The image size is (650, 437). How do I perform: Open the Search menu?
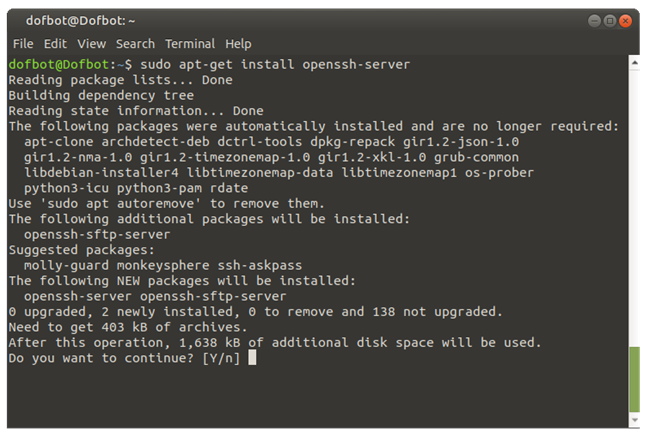point(135,44)
